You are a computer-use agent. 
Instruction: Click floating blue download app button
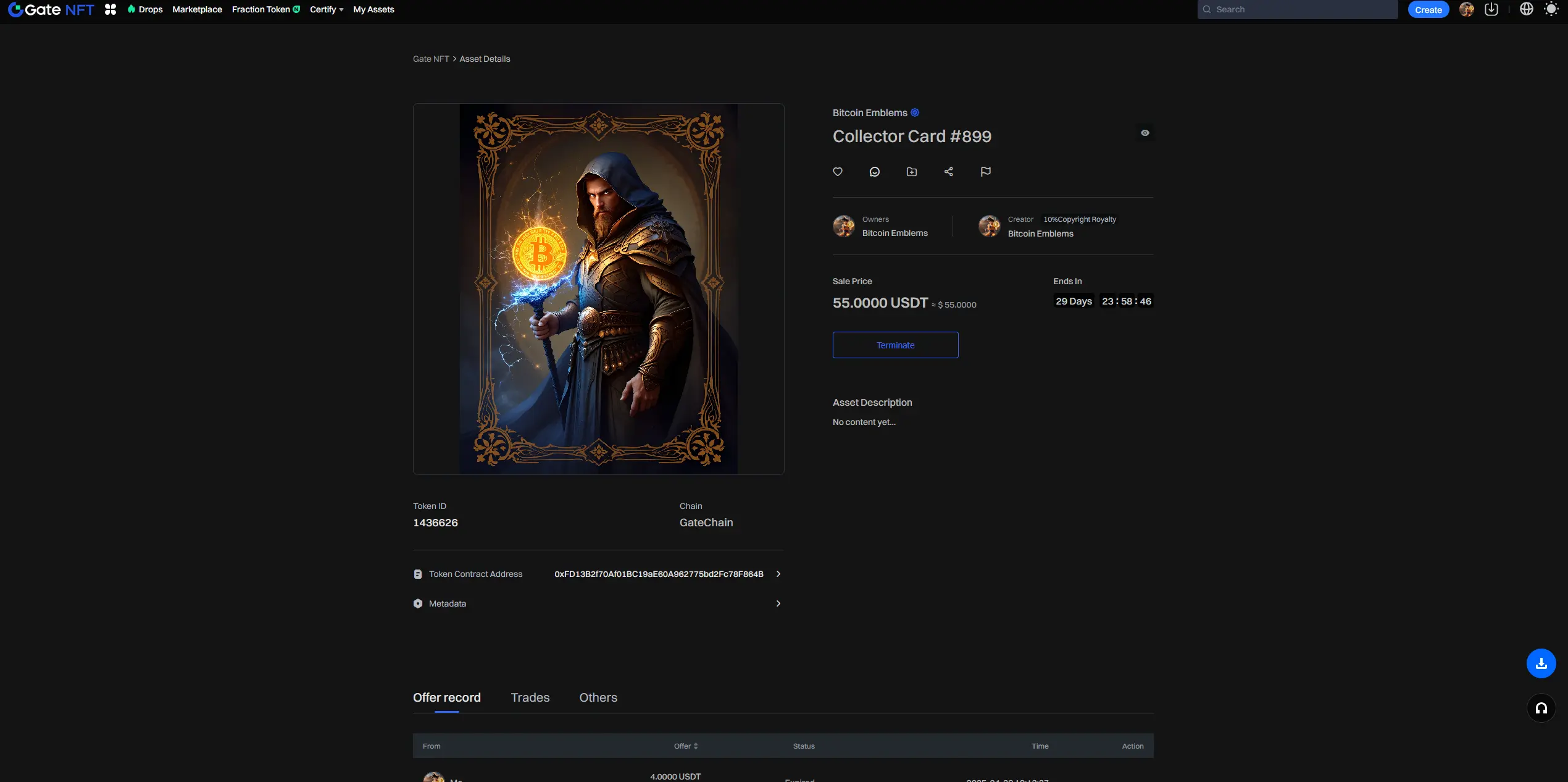[x=1541, y=663]
